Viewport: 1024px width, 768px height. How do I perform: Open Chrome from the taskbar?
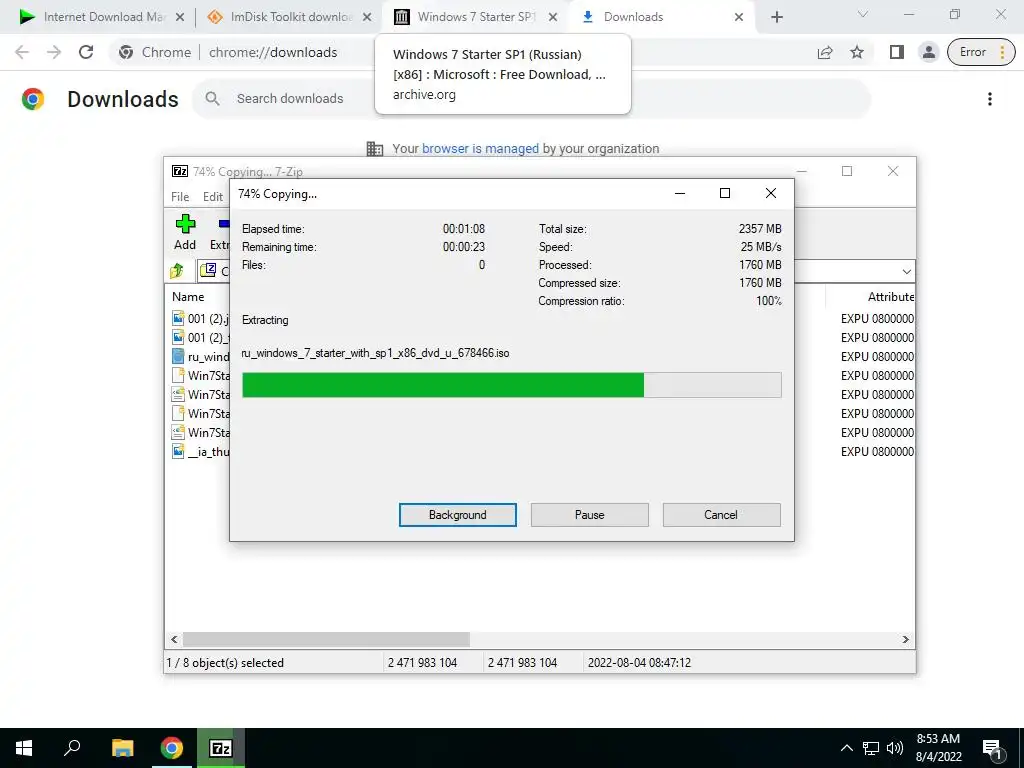[x=172, y=748]
